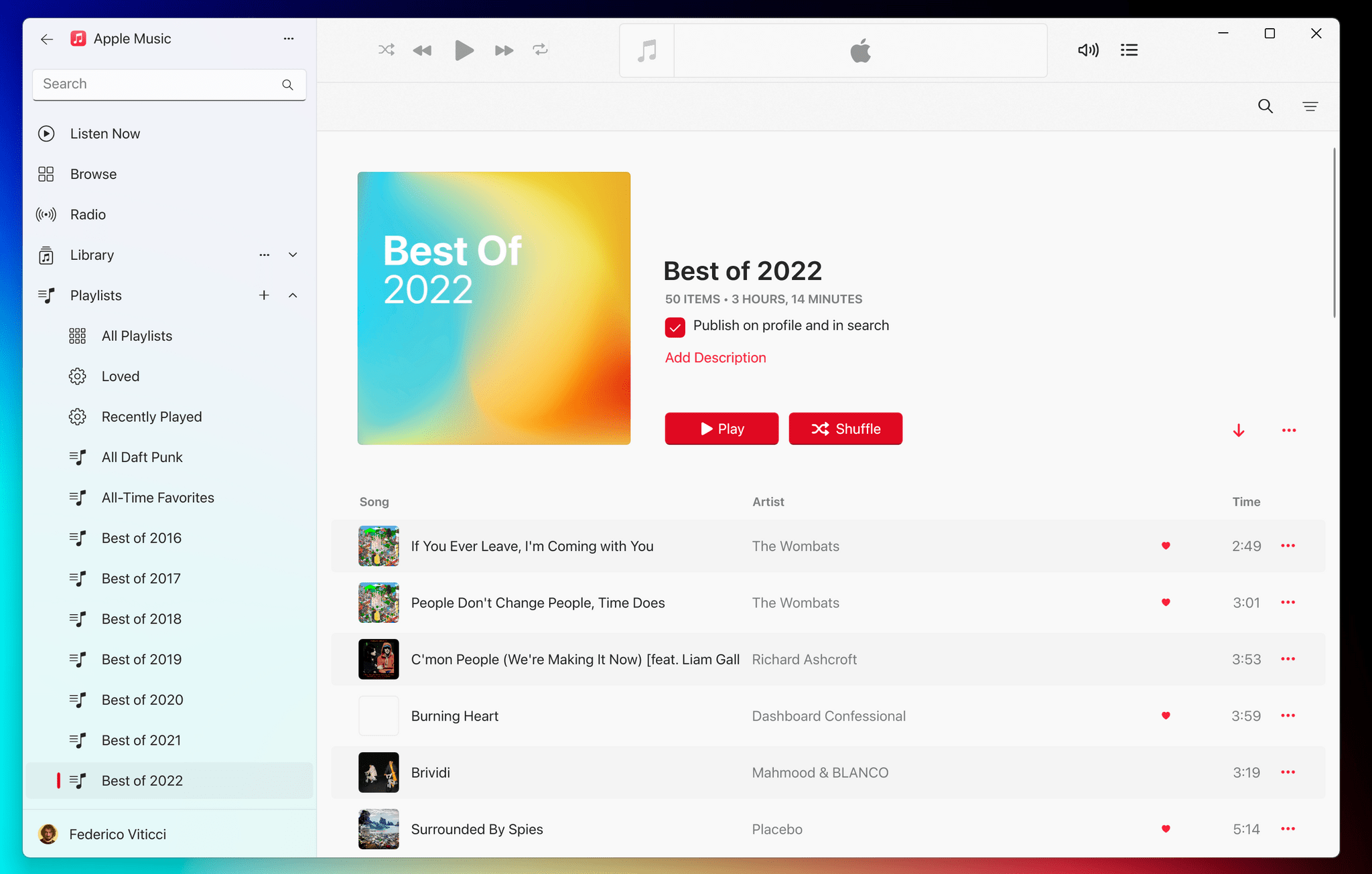Click the skip forward icon
This screenshot has height=874, width=1372.
[x=503, y=49]
